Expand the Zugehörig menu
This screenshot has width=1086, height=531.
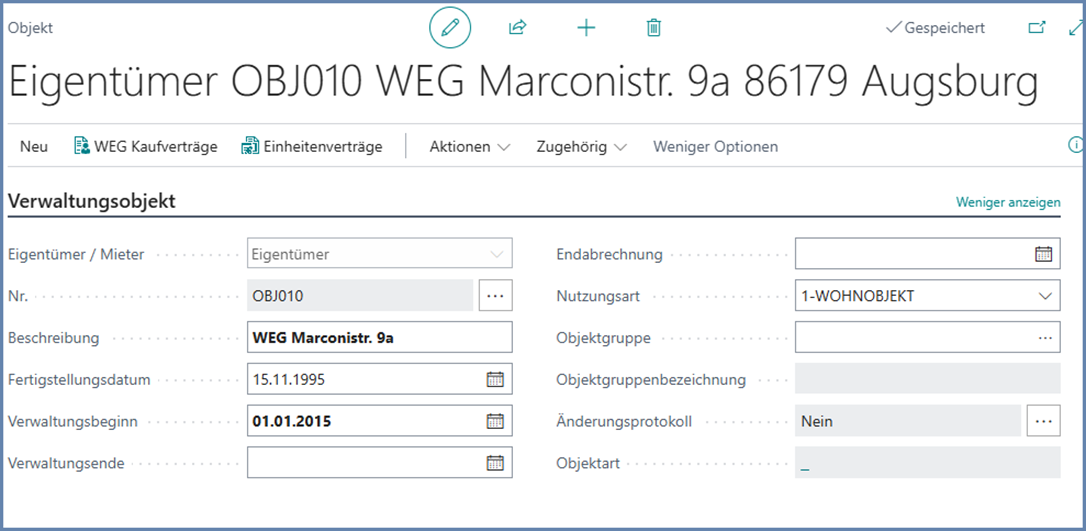(581, 147)
